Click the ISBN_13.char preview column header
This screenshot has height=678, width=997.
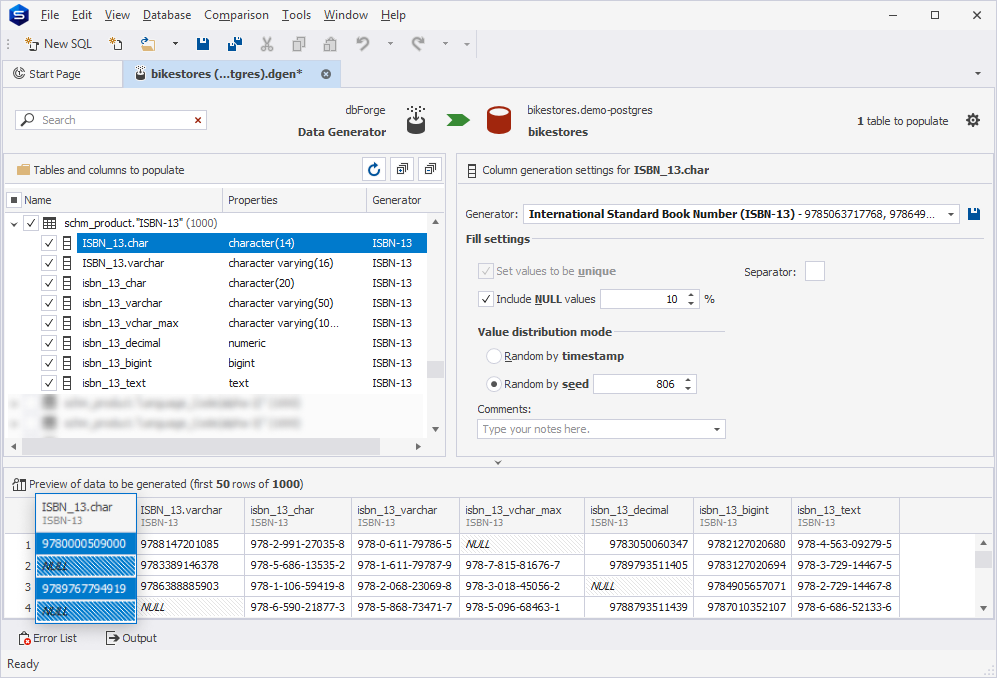(x=86, y=513)
